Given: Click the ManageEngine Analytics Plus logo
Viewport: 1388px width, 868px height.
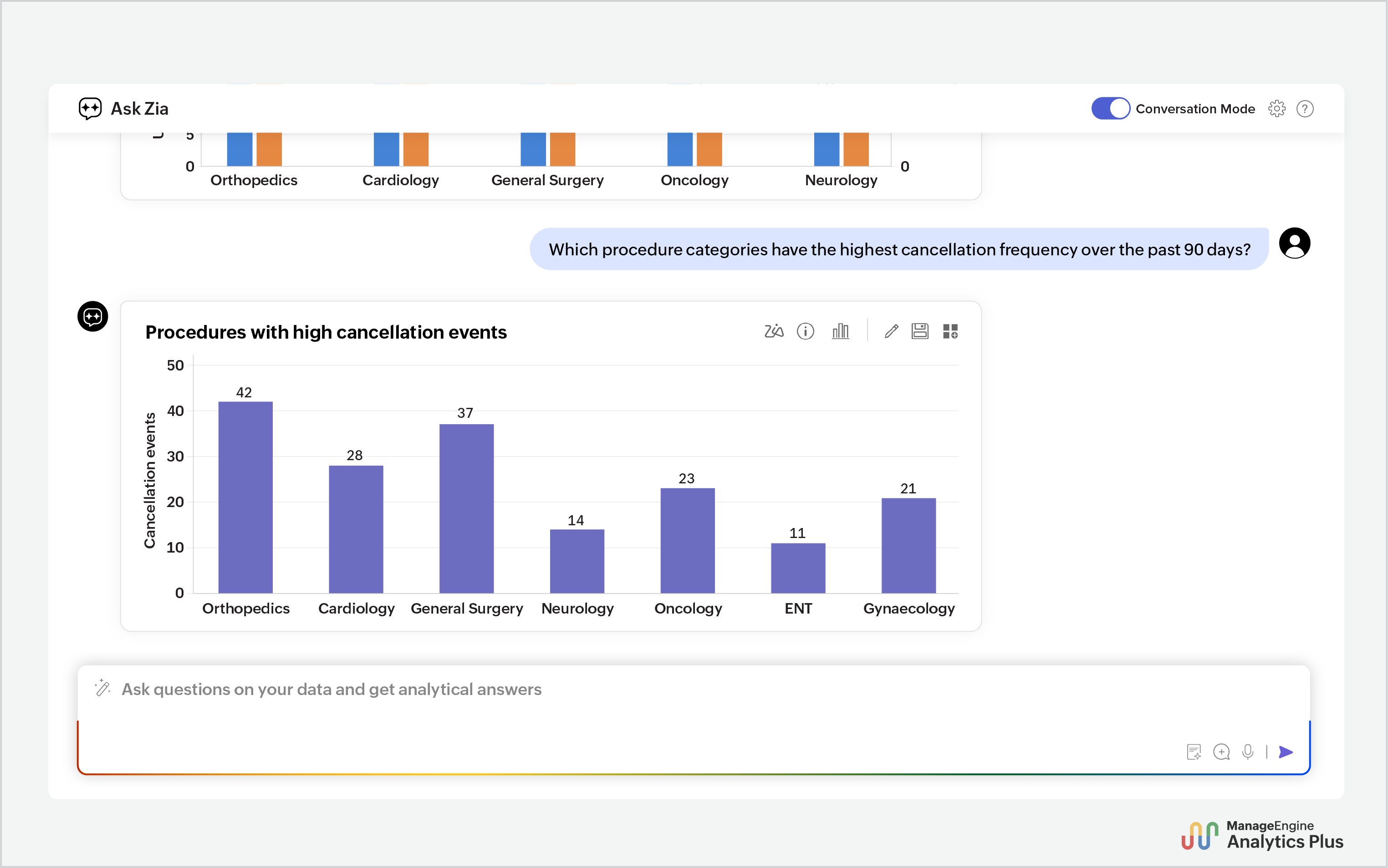Looking at the screenshot, I should 1262,835.
